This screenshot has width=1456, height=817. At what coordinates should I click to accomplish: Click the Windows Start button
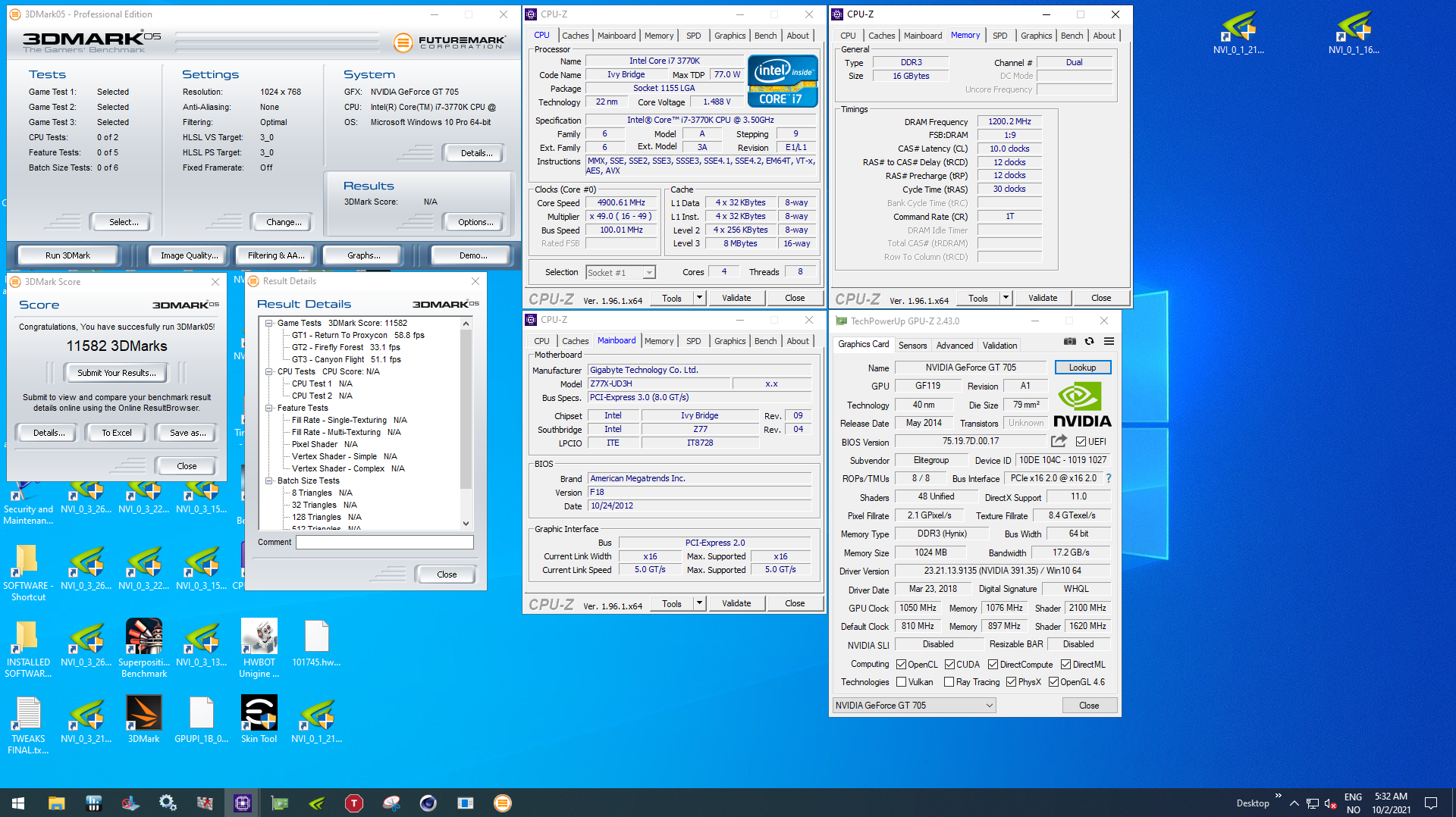click(18, 803)
